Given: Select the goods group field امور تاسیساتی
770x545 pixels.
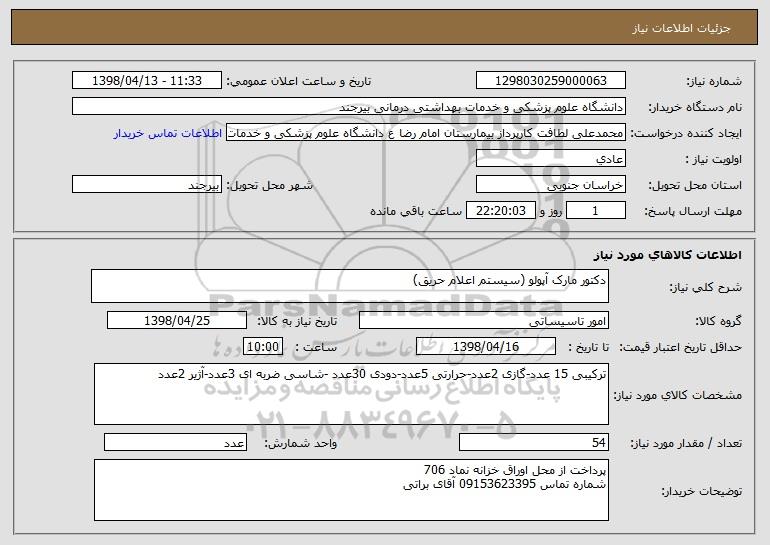Looking at the screenshot, I should click(x=484, y=321).
